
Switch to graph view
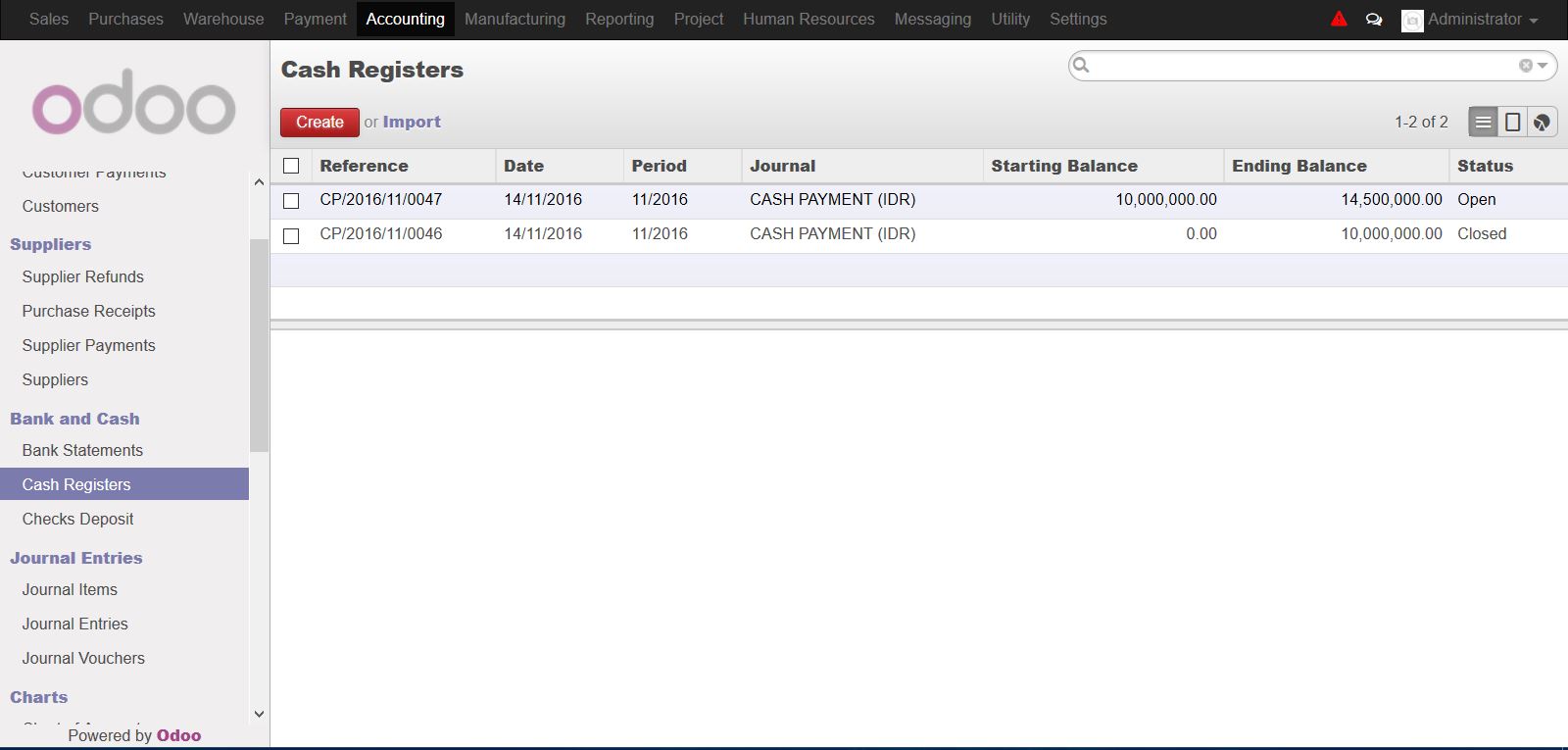pos(1542,122)
